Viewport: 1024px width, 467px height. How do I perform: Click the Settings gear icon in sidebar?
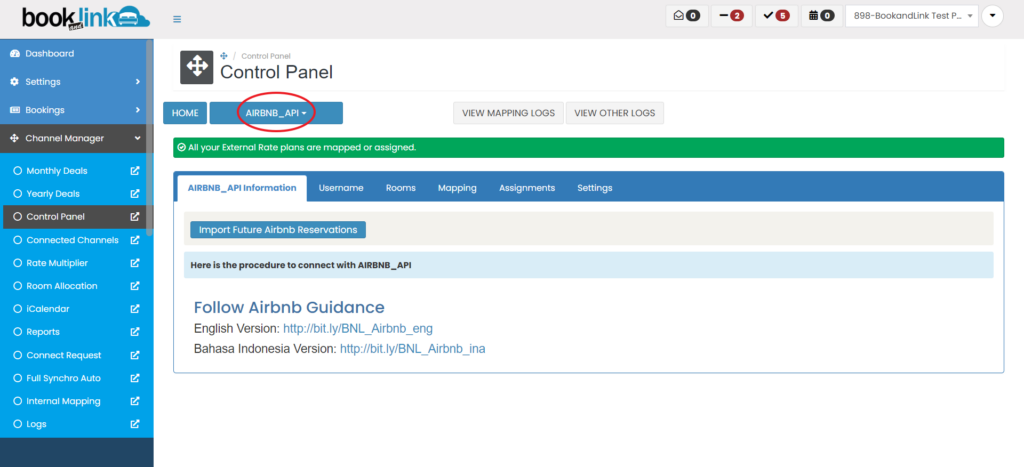[x=14, y=82]
